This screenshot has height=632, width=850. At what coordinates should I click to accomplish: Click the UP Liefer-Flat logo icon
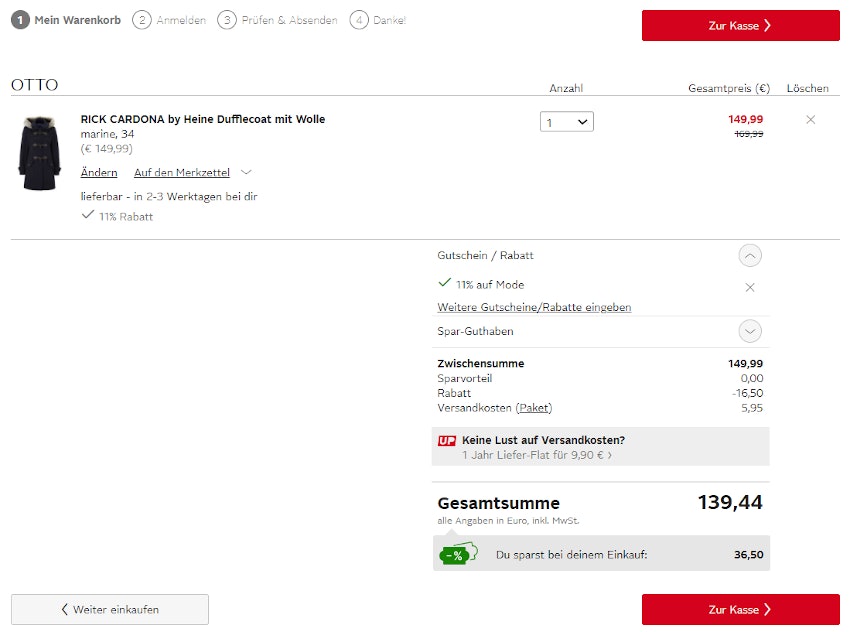[447, 440]
